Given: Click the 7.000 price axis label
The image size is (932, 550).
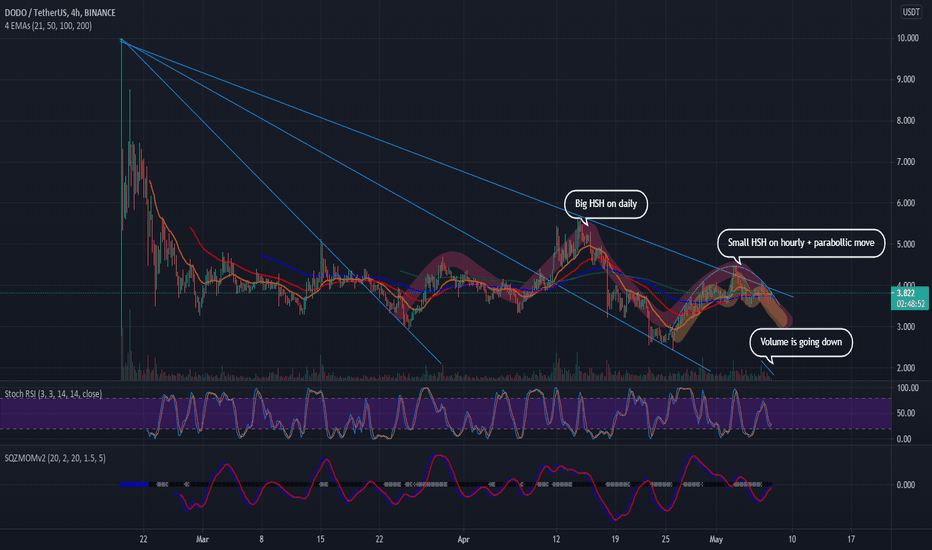Looking at the screenshot, I should [906, 162].
